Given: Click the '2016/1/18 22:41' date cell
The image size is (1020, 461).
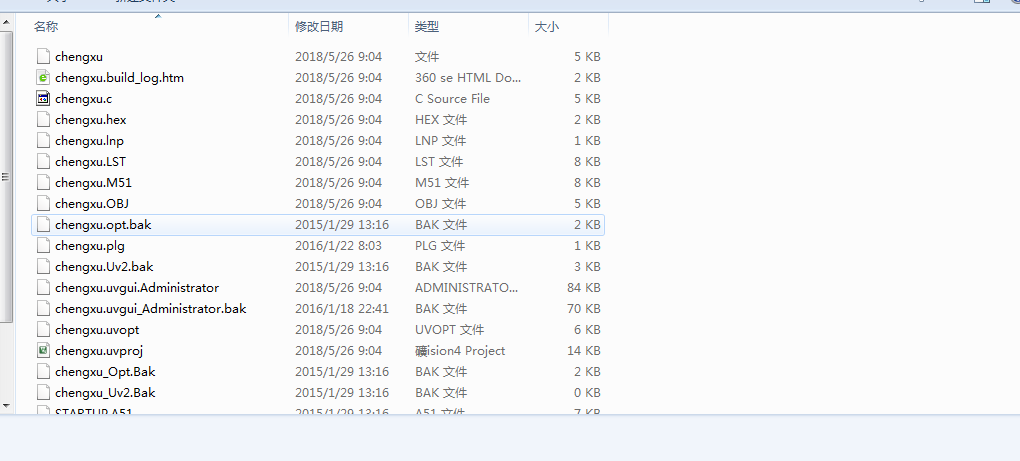Looking at the screenshot, I should point(342,308).
